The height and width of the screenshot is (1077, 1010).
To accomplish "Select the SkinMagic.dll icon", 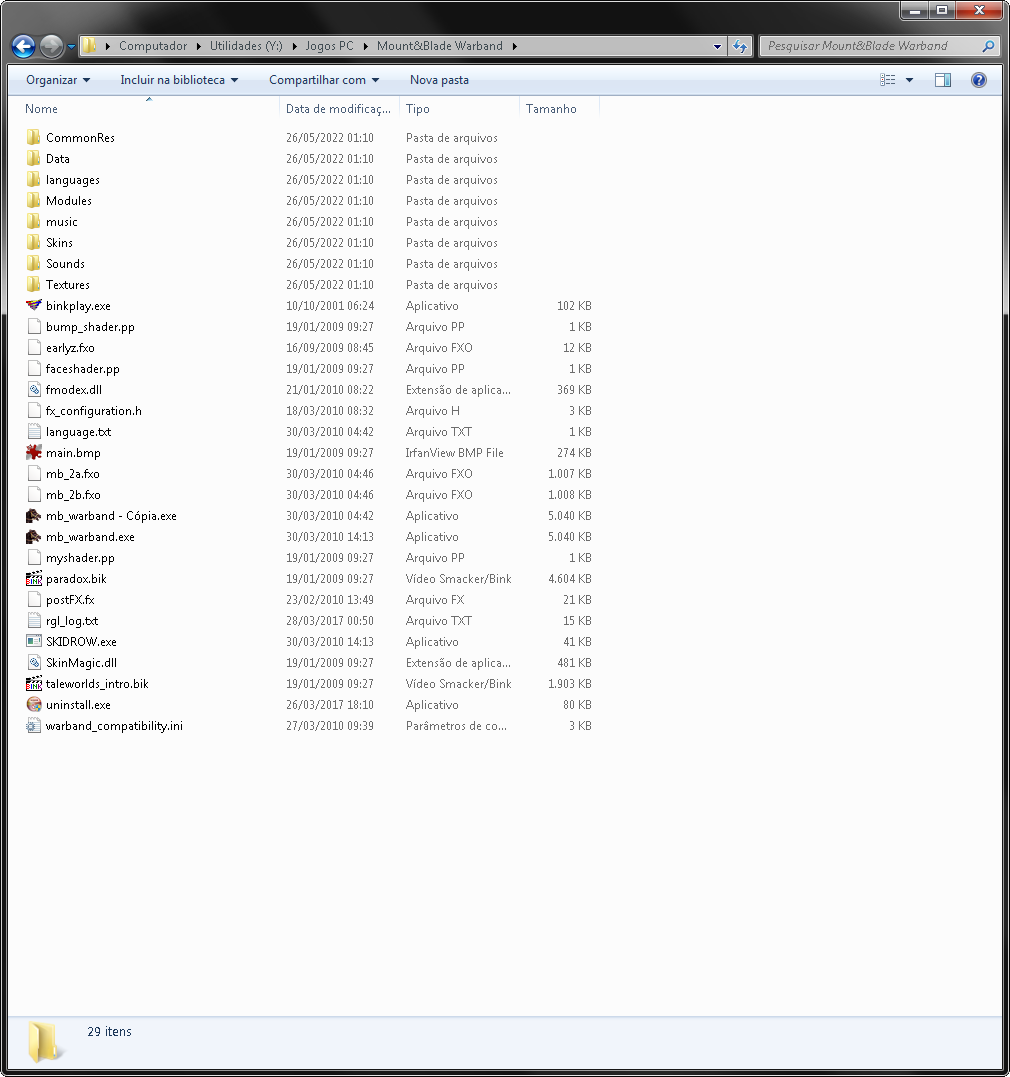I will pos(34,663).
